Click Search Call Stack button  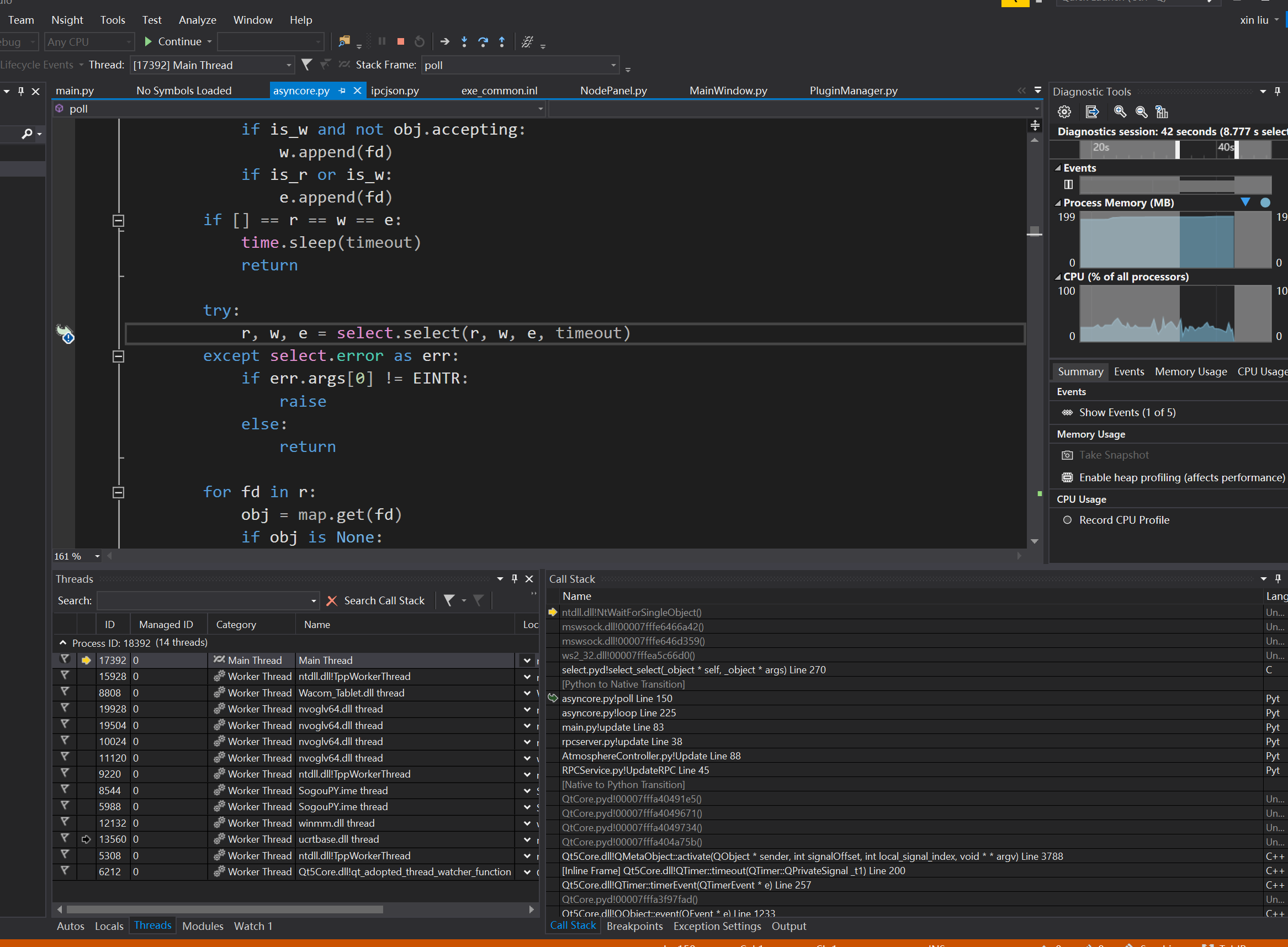pos(384,601)
